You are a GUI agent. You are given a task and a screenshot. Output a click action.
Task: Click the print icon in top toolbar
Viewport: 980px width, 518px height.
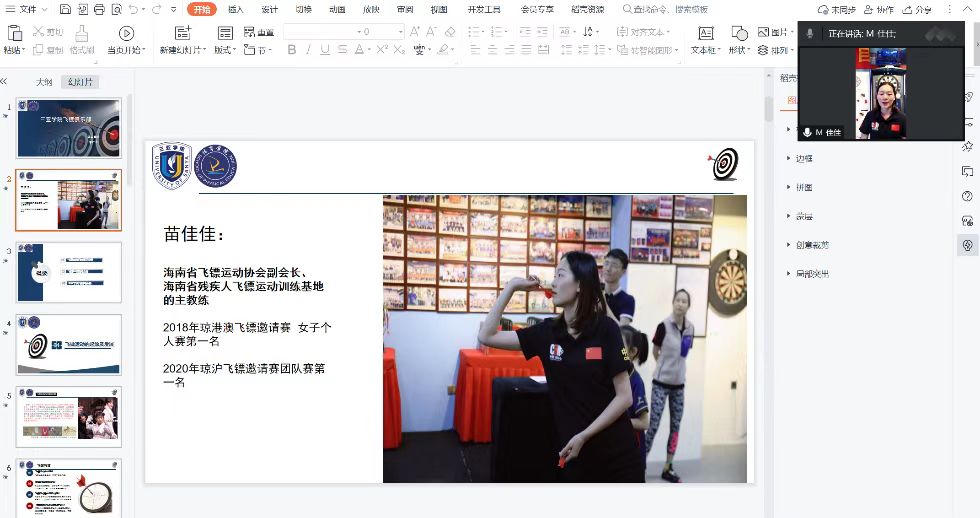click(98, 9)
